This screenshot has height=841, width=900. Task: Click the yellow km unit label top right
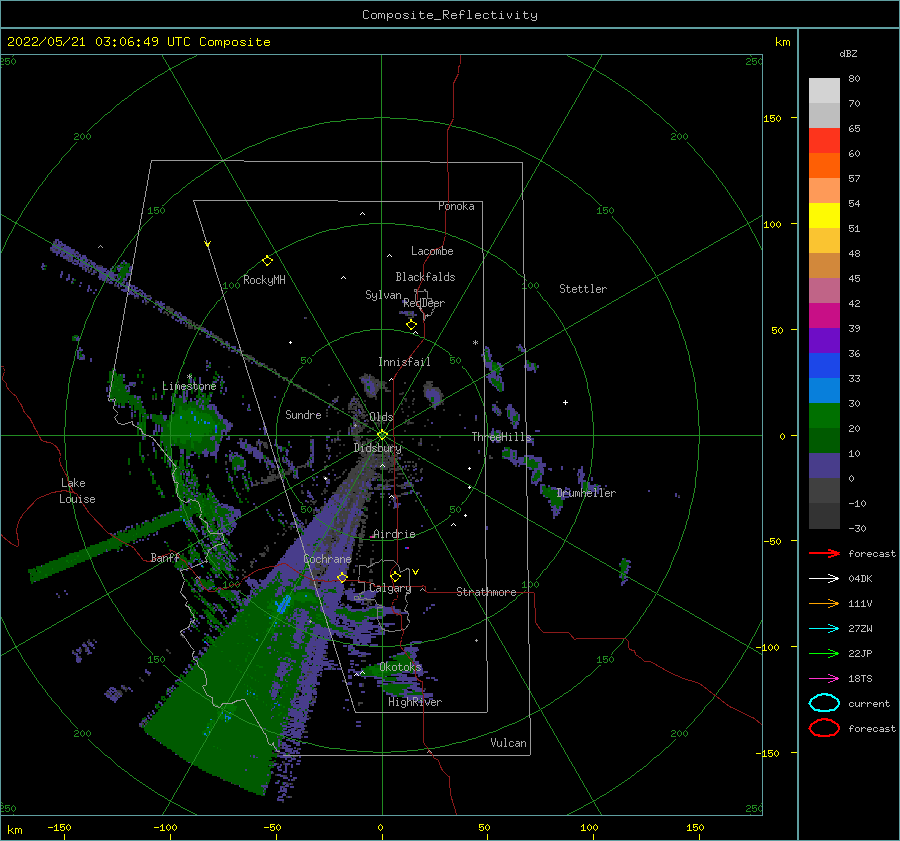783,42
